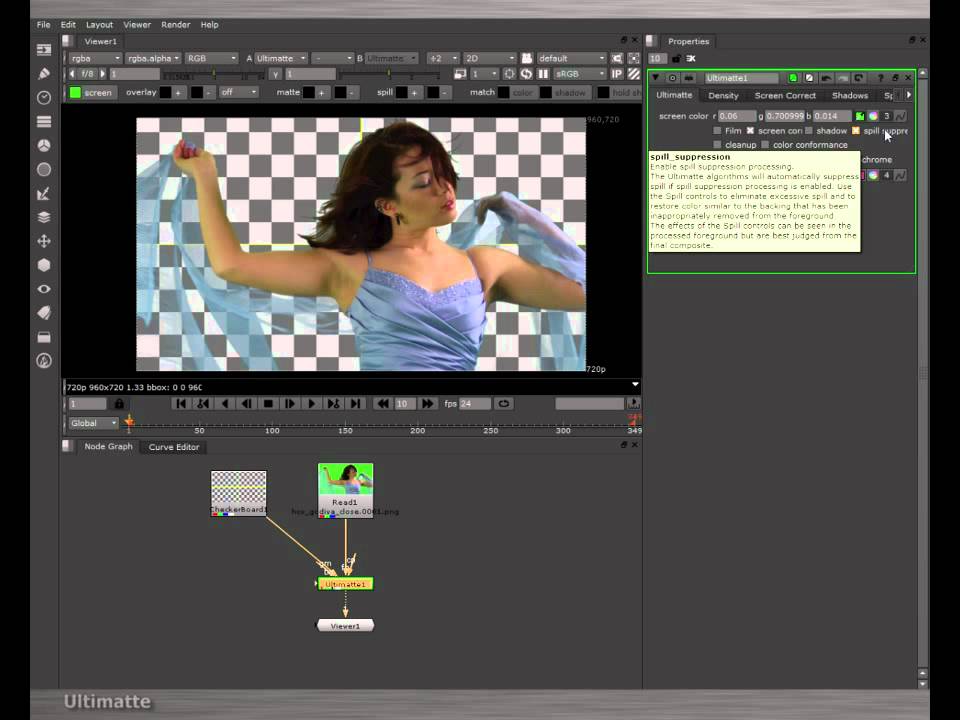Enable the cleanup checkbox
The image size is (960, 720).
[718, 145]
